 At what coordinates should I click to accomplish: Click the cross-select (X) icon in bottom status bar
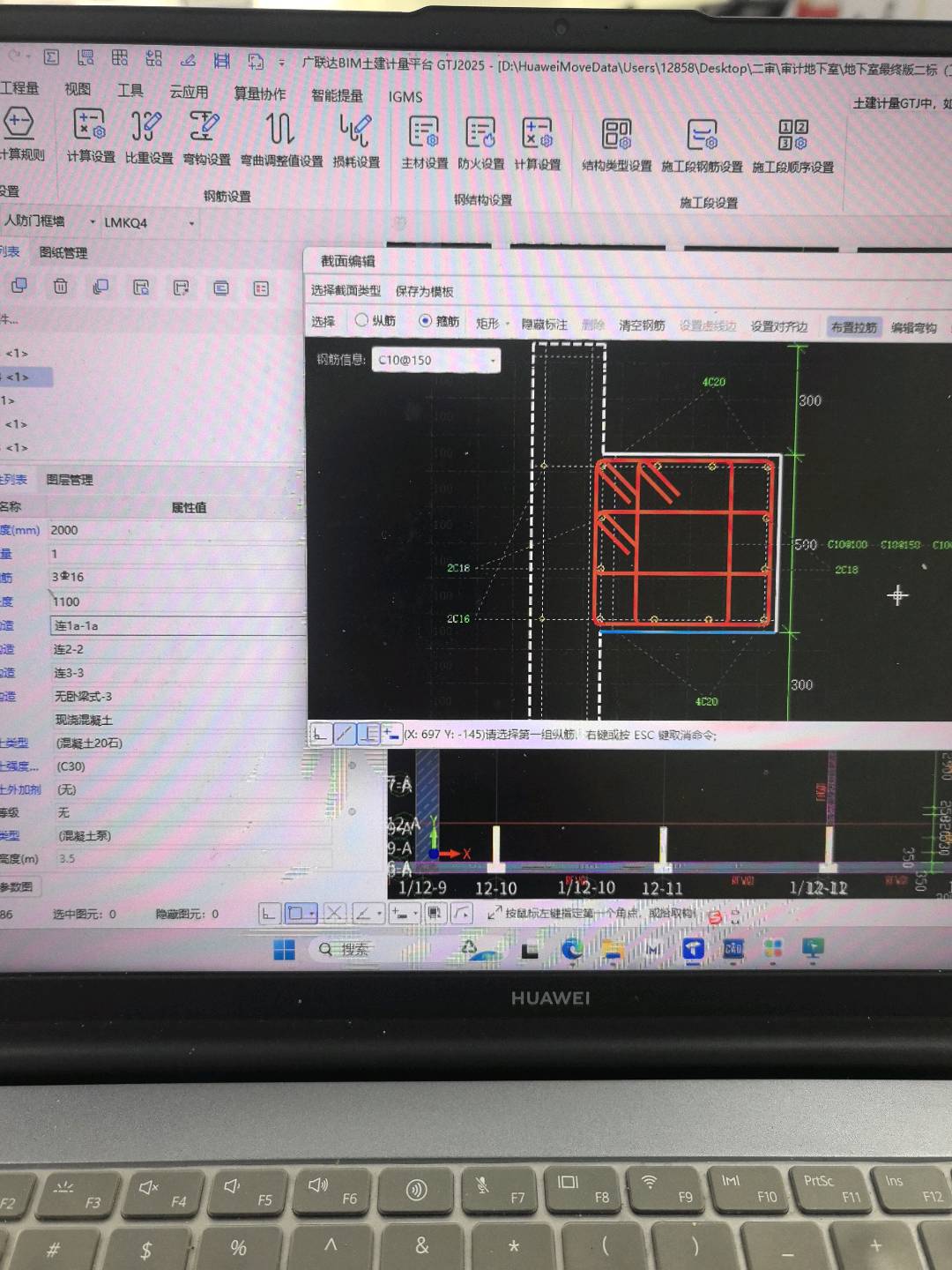(x=334, y=913)
